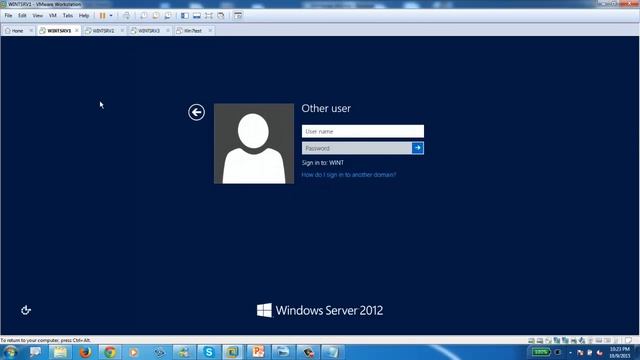The width and height of the screenshot is (640, 360).
Task: Switch to Unity mode icon
Action: (221, 16)
